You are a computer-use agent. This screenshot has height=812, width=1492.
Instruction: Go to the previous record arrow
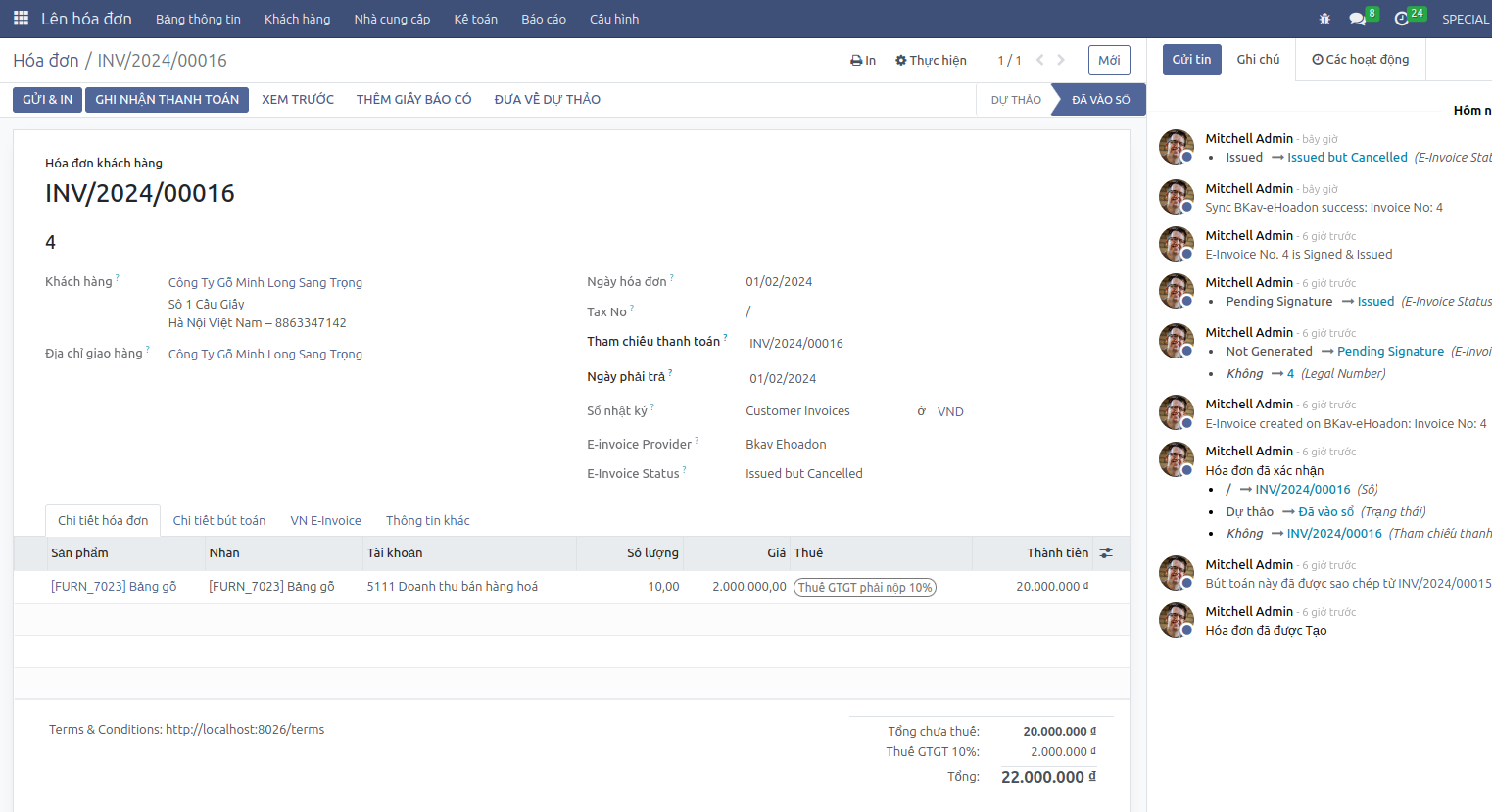coord(1039,60)
